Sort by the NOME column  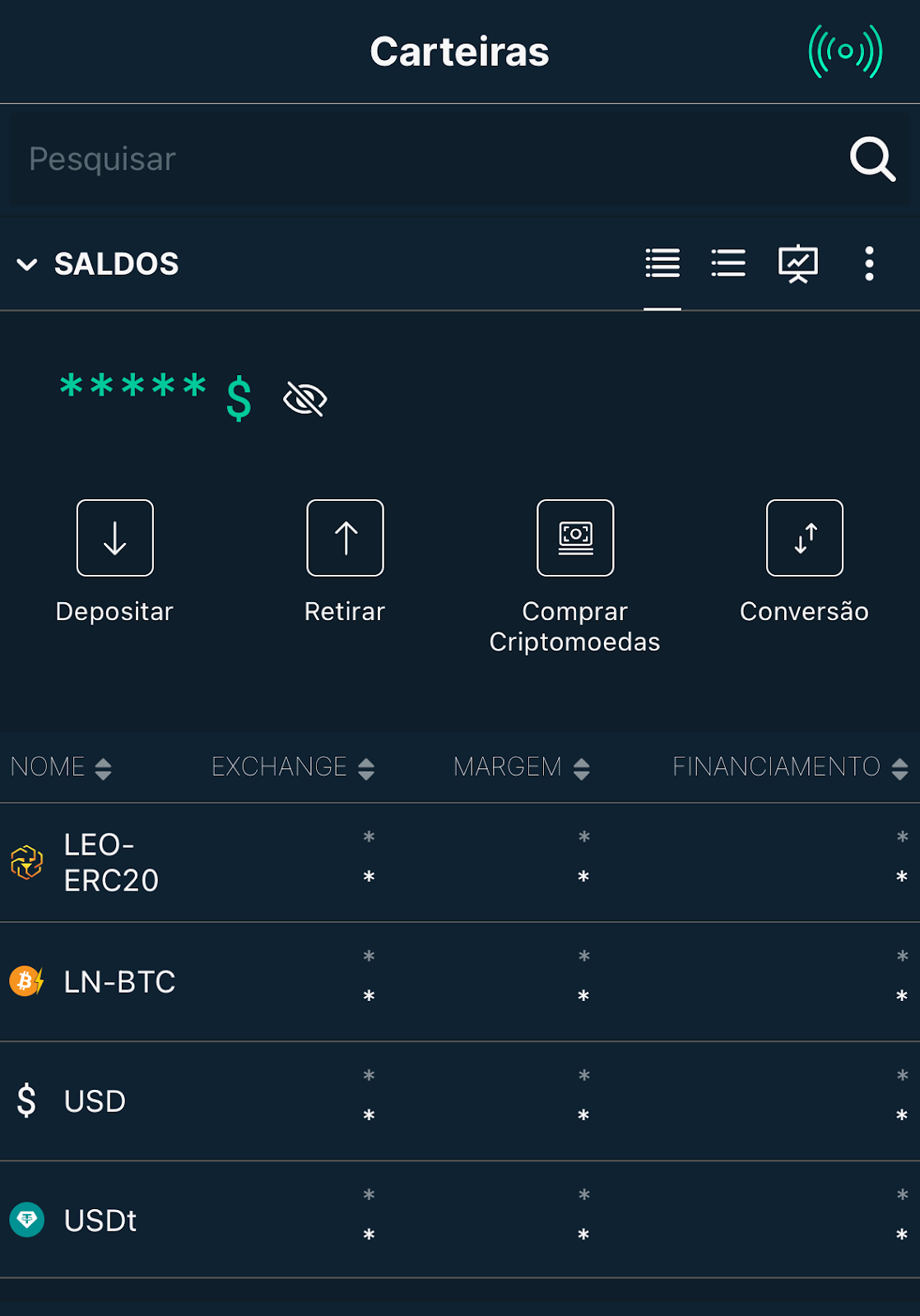[61, 767]
